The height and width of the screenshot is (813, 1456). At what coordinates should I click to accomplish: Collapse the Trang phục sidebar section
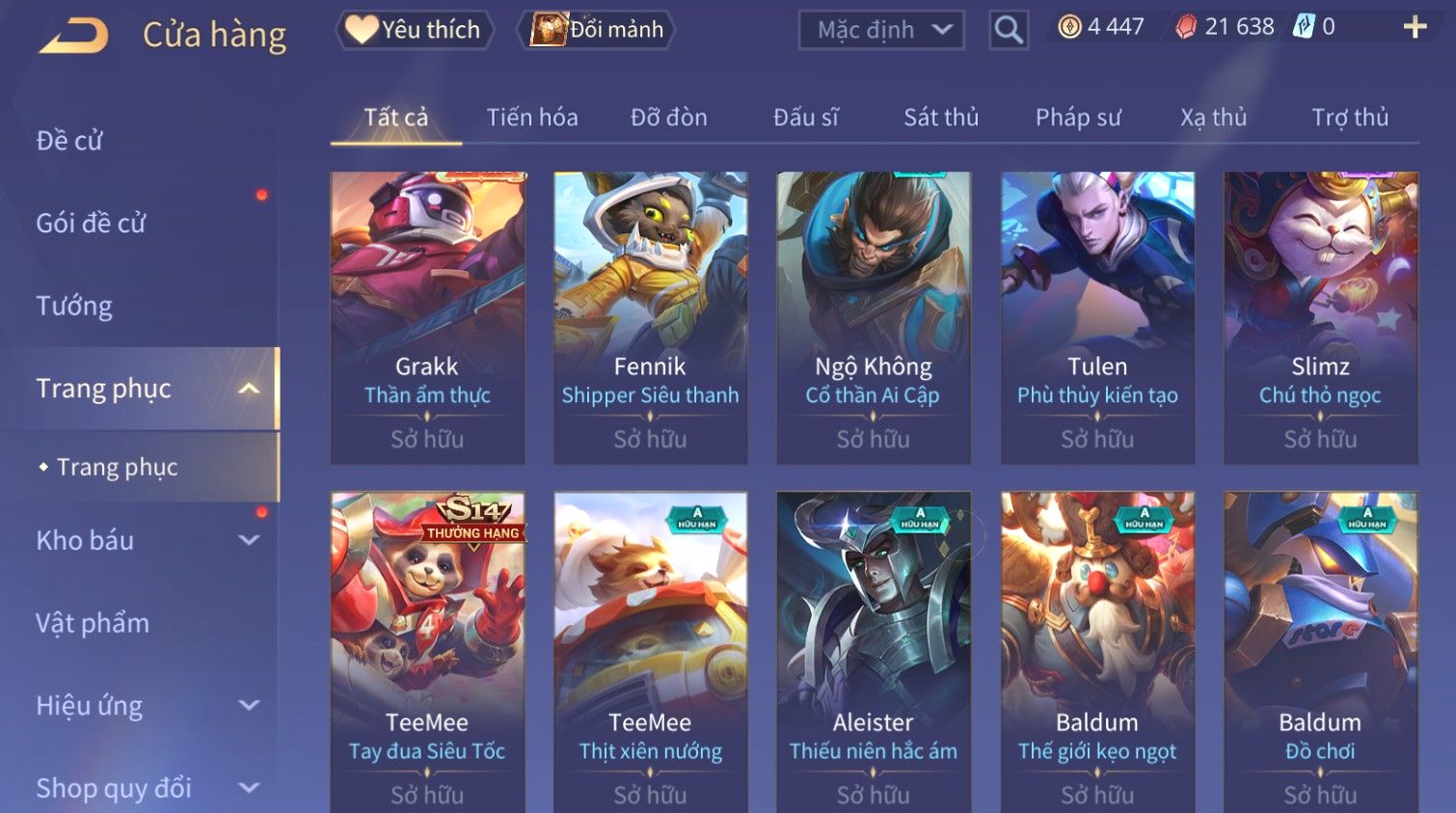click(x=249, y=389)
